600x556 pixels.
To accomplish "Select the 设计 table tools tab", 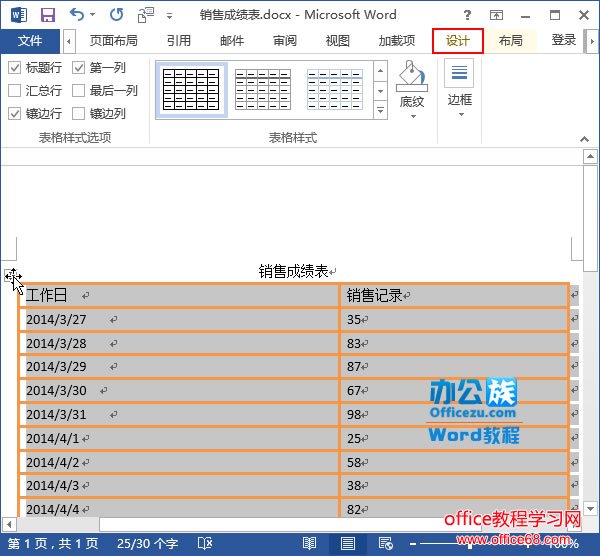I will pyautogui.click(x=458, y=41).
